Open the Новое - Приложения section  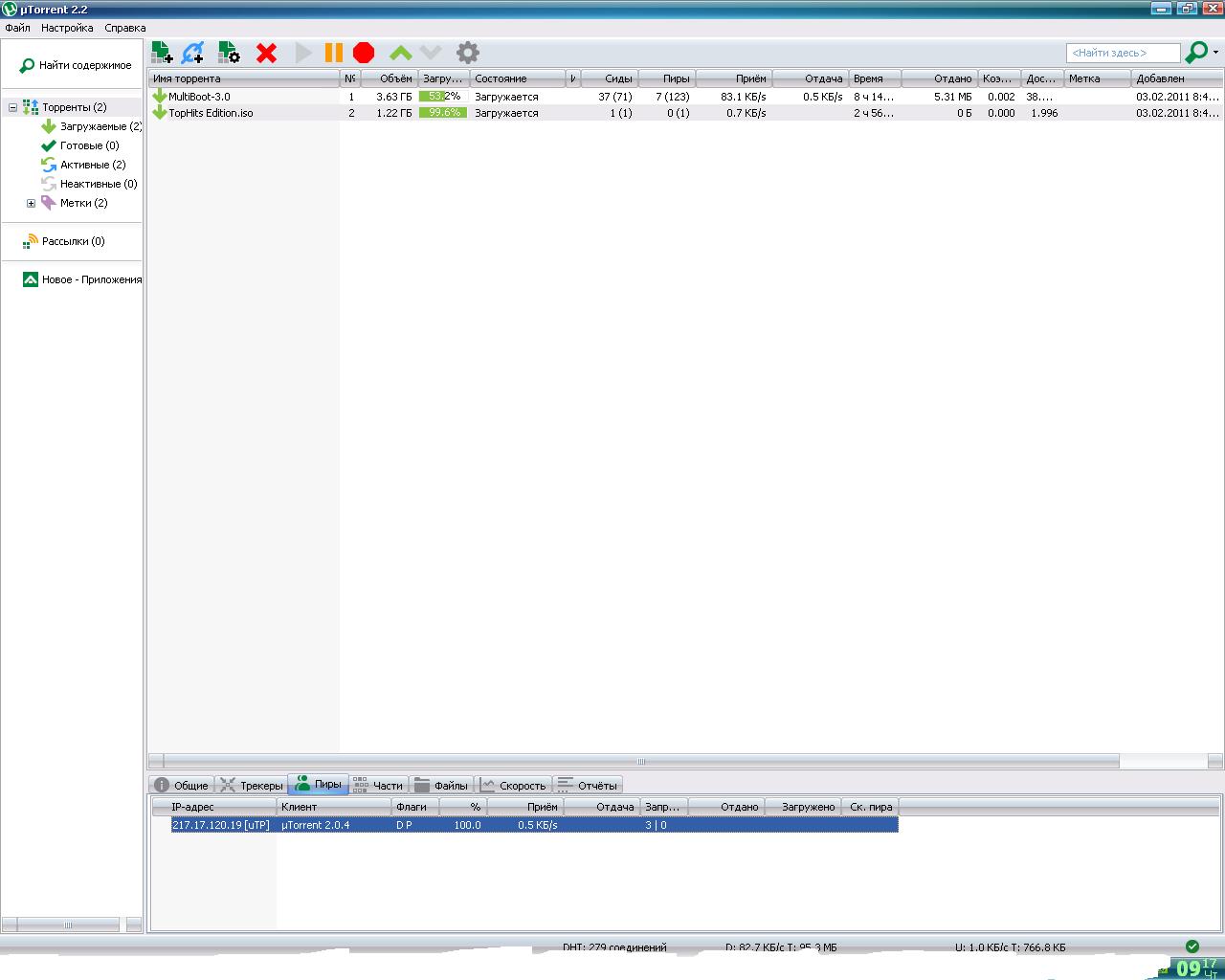(82, 279)
